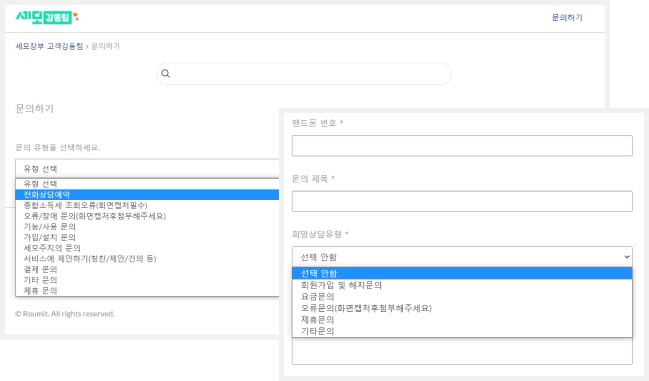This screenshot has height=381, width=649.
Task: Select 오류문의(화면캡처후첨부해주세요) option
Action: [462, 308]
